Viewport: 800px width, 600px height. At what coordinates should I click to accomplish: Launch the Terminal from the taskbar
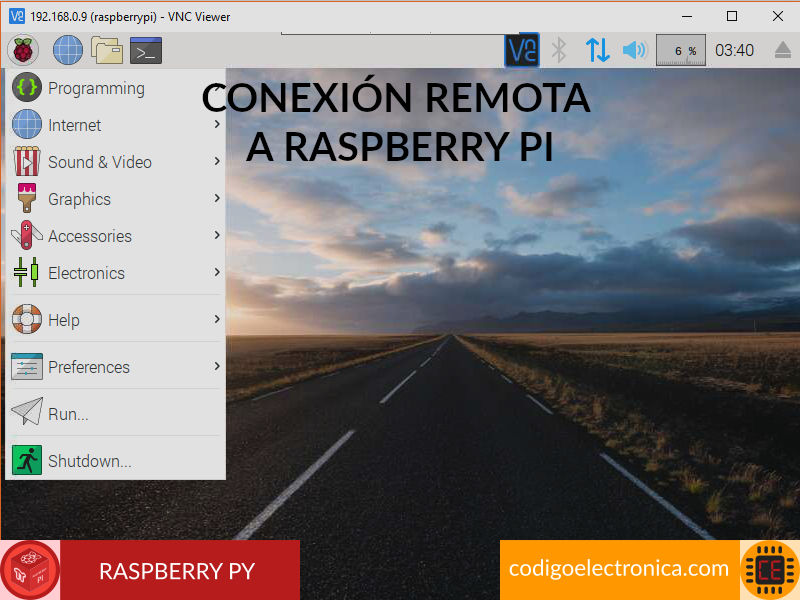click(x=146, y=51)
